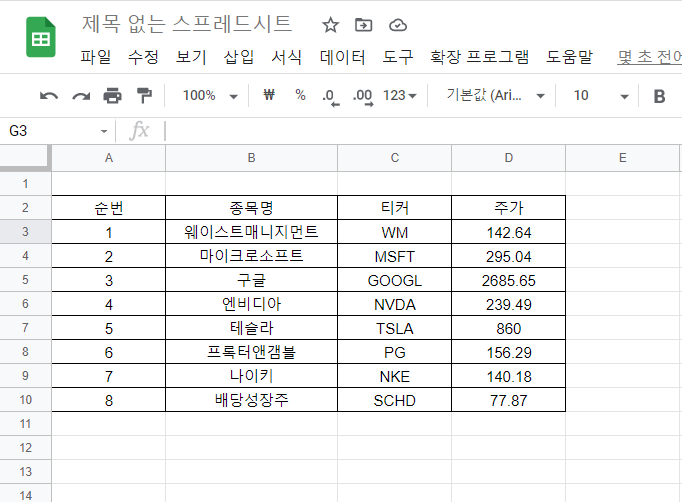Expand the name box dropdown arrow
Image resolution: width=682 pixels, height=502 pixels.
(x=104, y=131)
